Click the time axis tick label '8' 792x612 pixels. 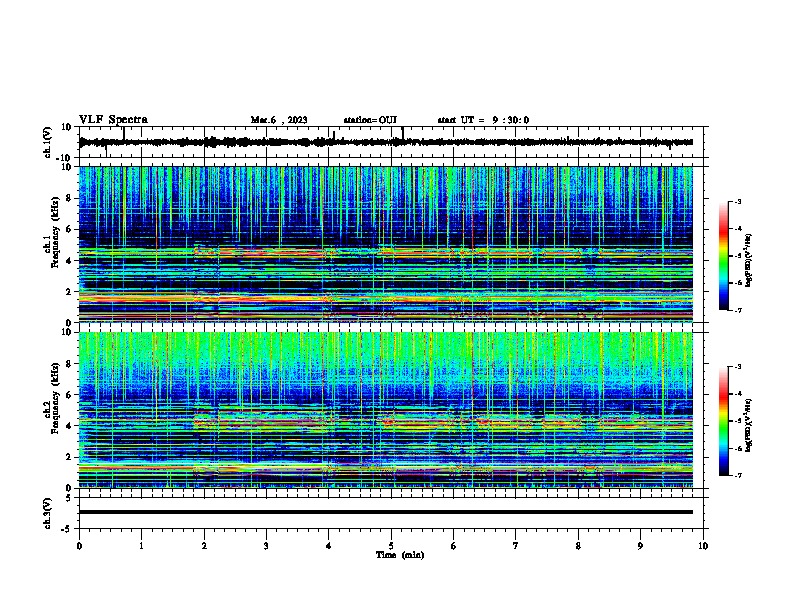coord(578,546)
